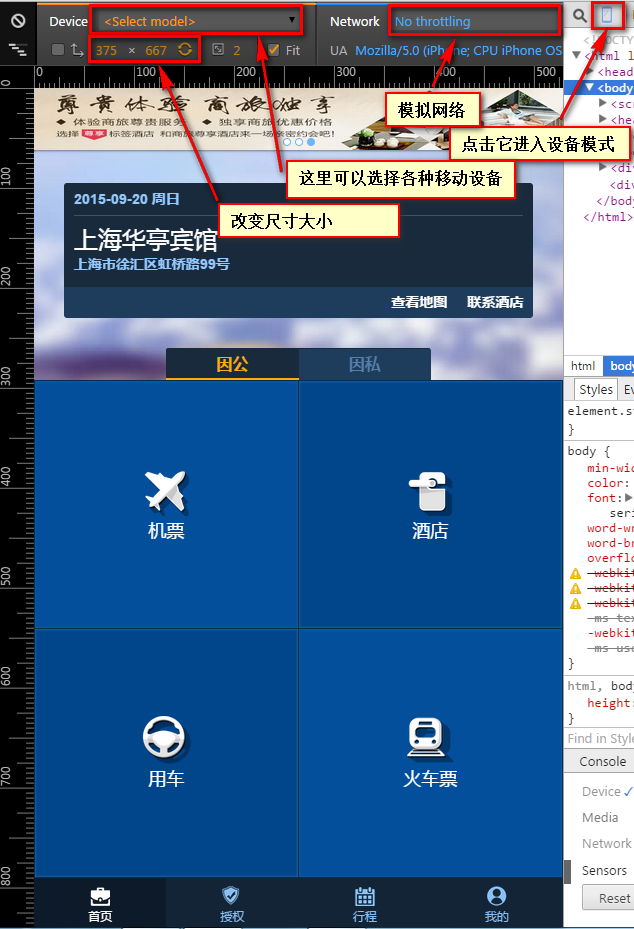Open the Sensors emulation section
Viewport: 634px width, 929px height.
tap(604, 870)
